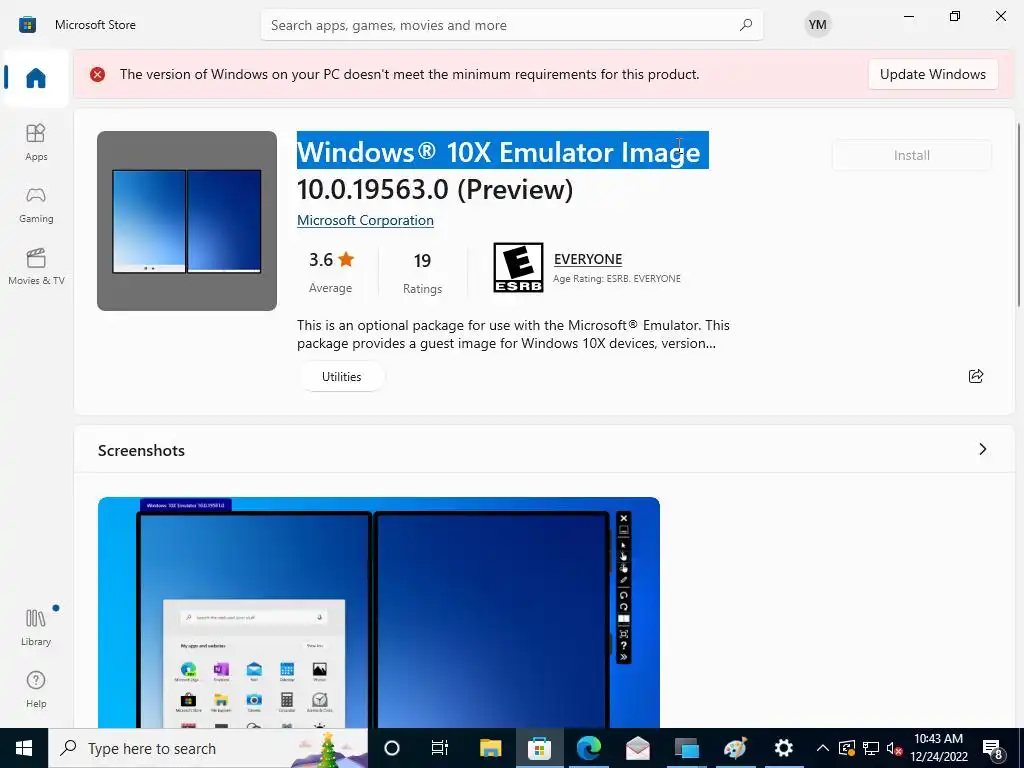Viewport: 1024px width, 768px height.
Task: Open Paint app from taskbar
Action: pos(735,748)
